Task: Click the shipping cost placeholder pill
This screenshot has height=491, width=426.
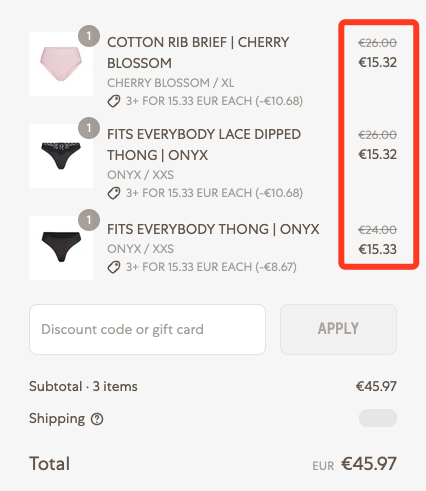Action: (x=378, y=418)
